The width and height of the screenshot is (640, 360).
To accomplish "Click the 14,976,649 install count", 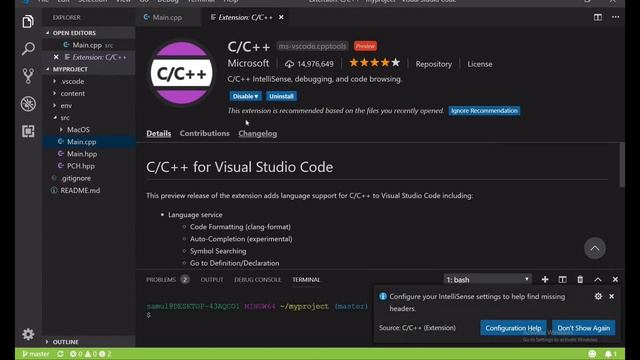I will [x=310, y=64].
